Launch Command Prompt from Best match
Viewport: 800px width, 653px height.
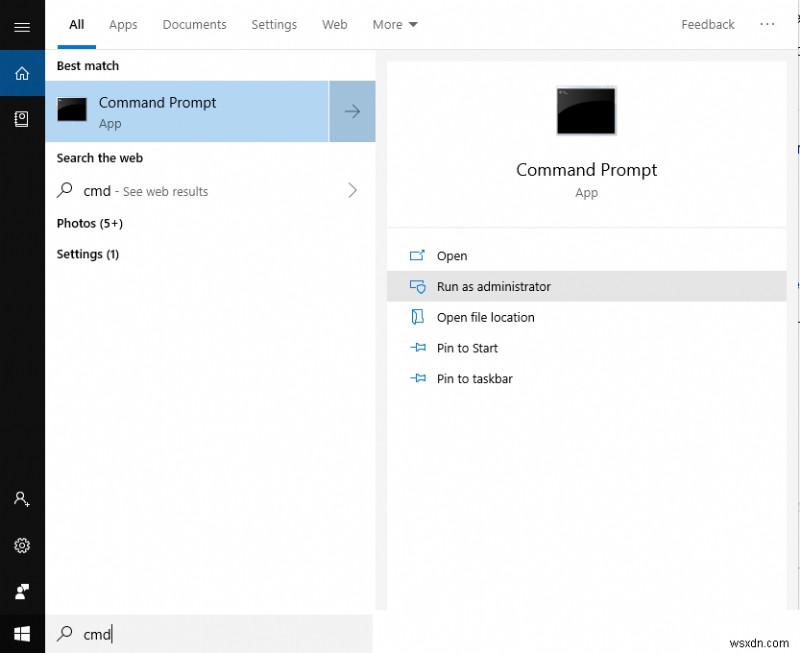[x=157, y=102]
